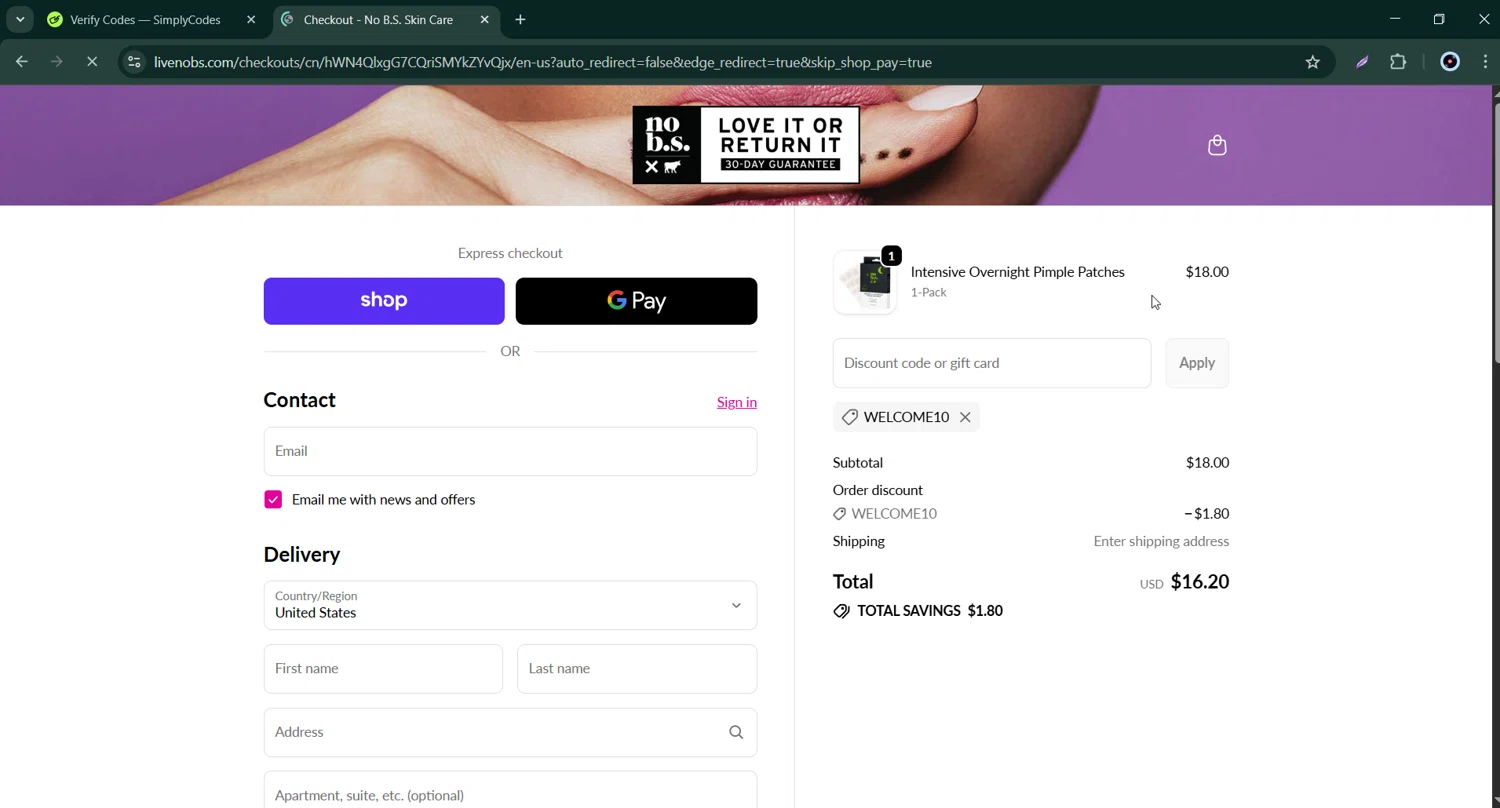The image size is (1500, 808).
Task: Click the browser address bar URL
Action: click(543, 62)
